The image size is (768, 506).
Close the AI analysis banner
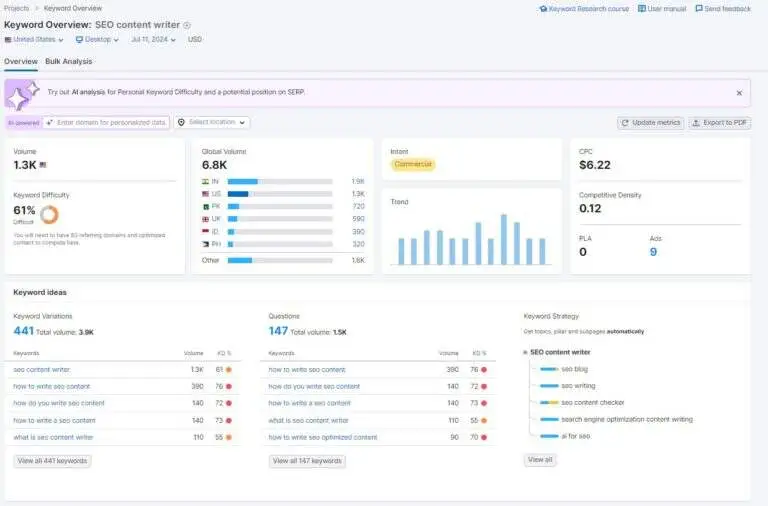pyautogui.click(x=739, y=93)
